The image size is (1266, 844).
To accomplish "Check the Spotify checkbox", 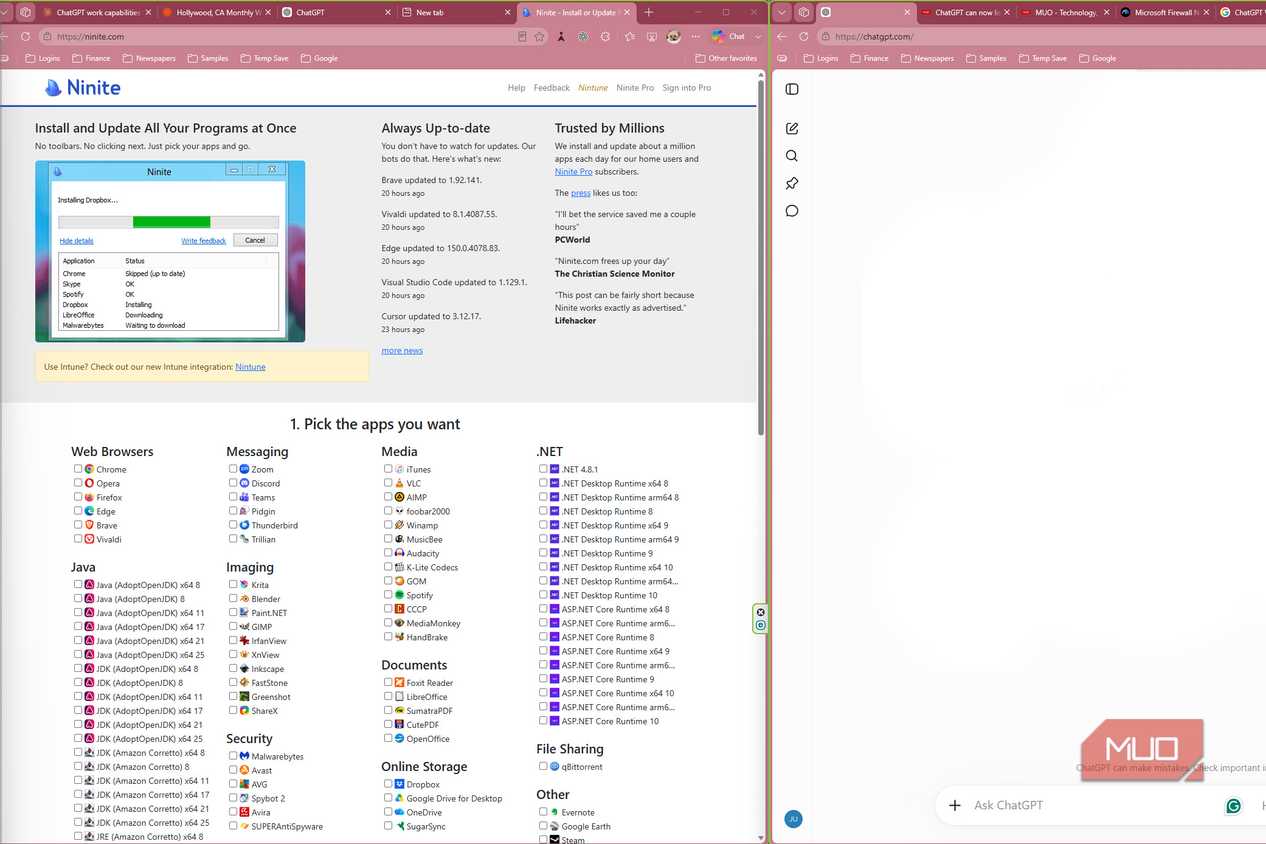I will (388, 595).
